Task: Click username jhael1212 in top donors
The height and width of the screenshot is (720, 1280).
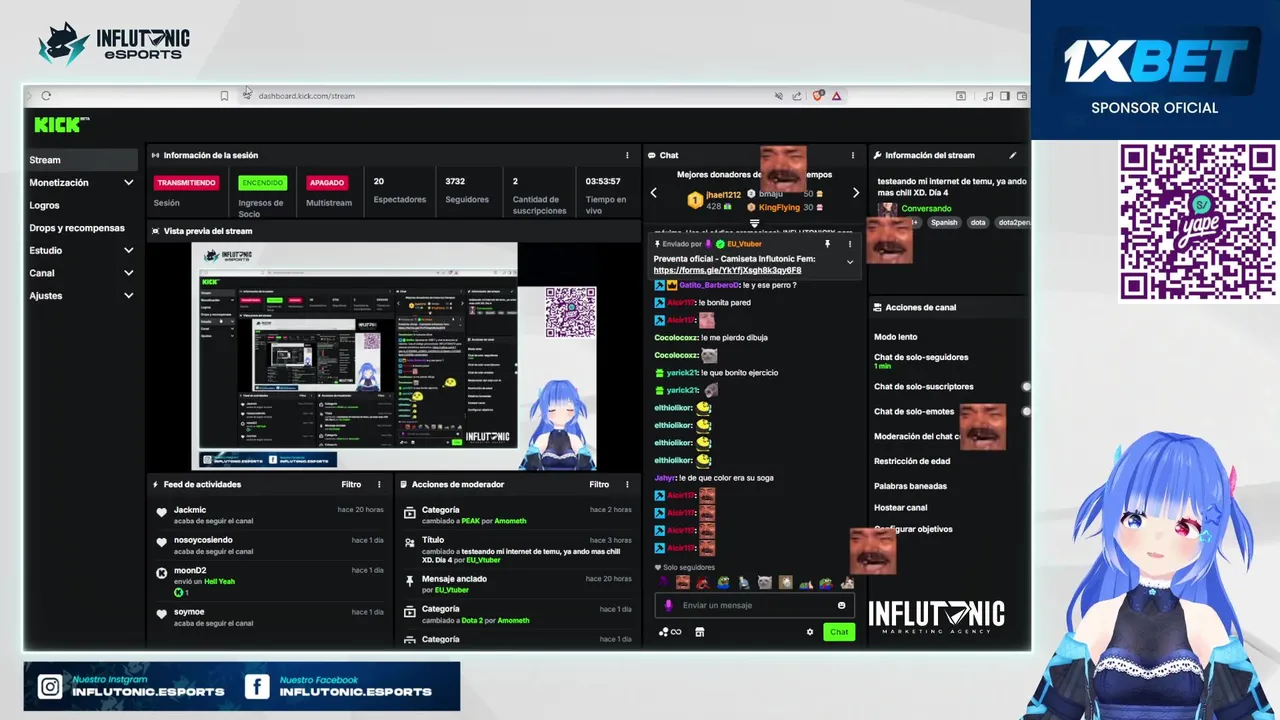Action: coord(723,195)
